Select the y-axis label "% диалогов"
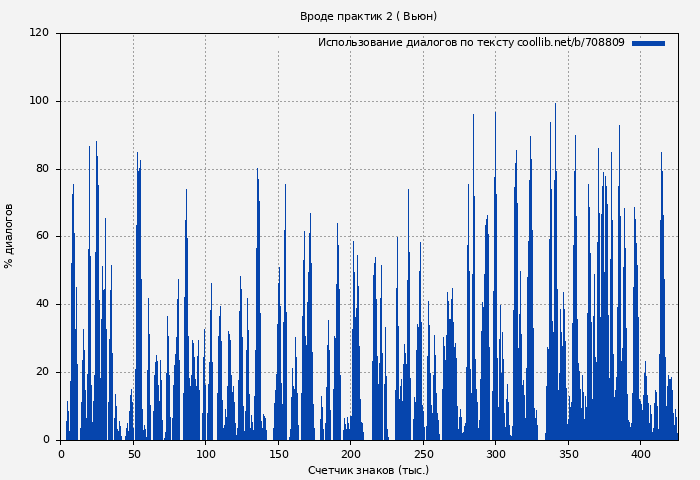The width and height of the screenshot is (700, 480). 9,236
